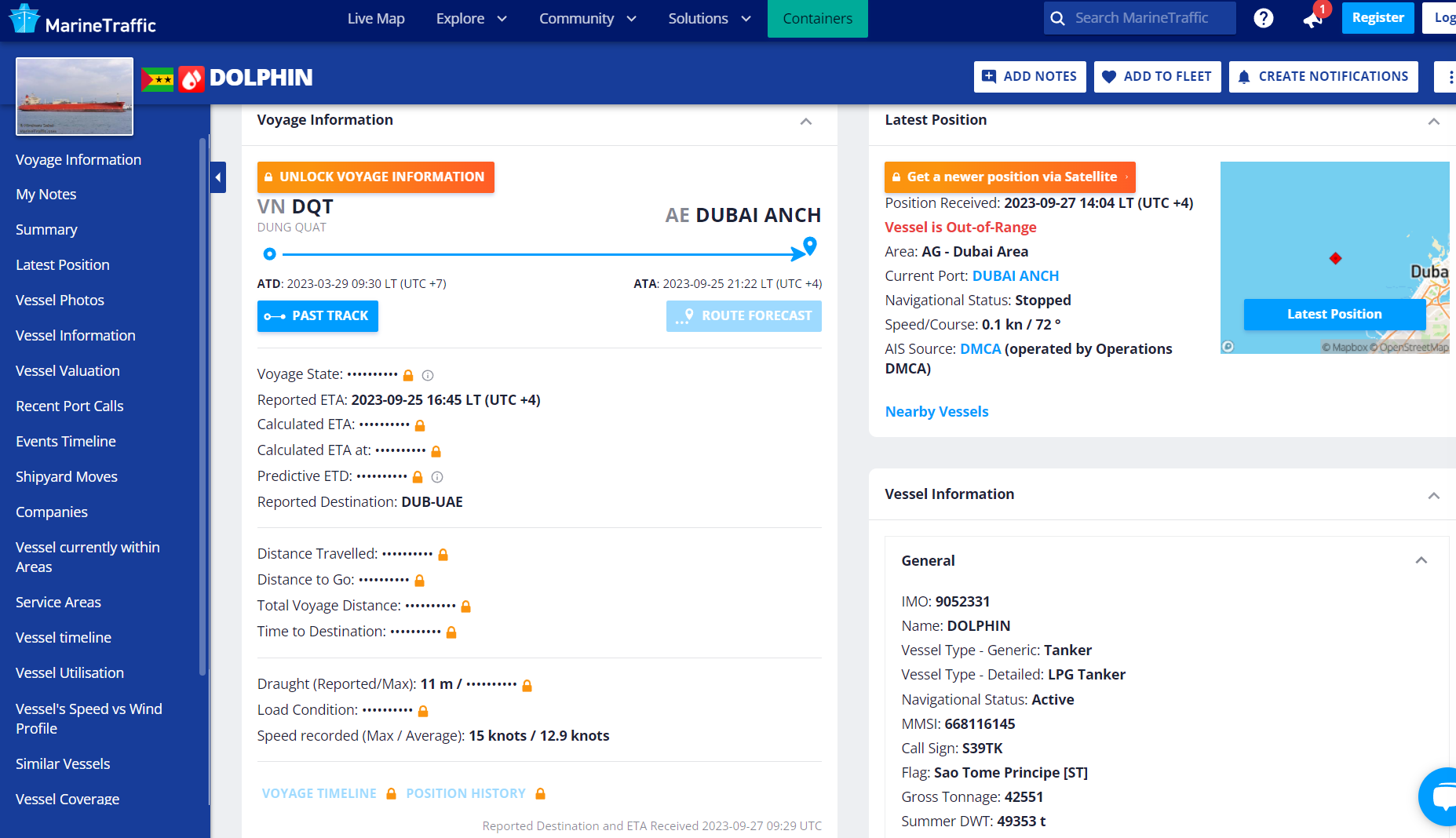Open the help question mark icon

[x=1264, y=18]
